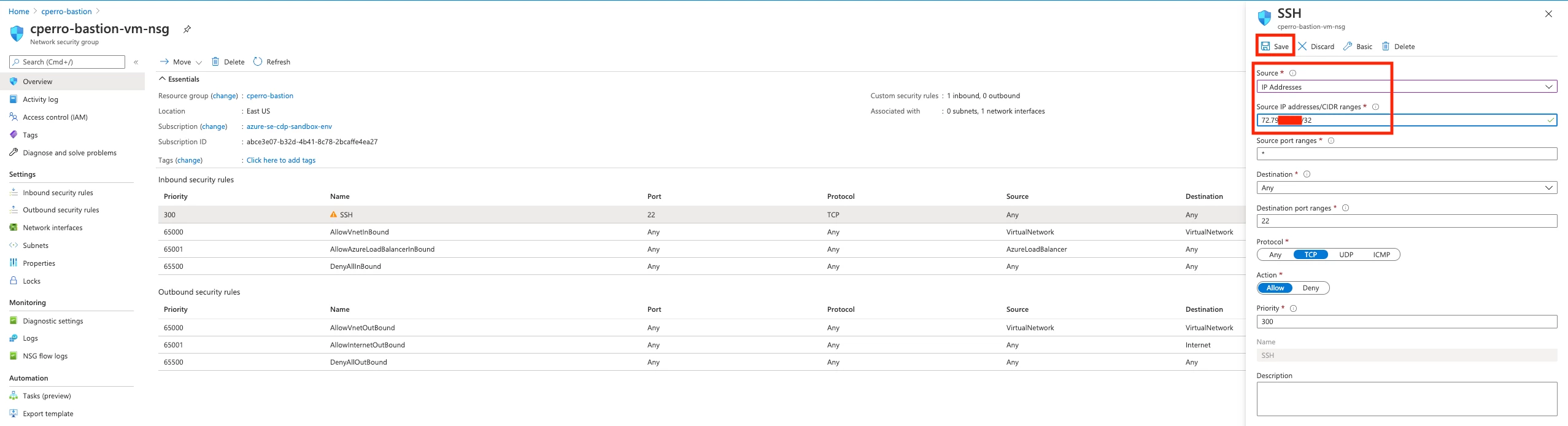Click the SSH rule warning icon
Image resolution: width=1568 pixels, height=426 pixels.
[x=334, y=215]
